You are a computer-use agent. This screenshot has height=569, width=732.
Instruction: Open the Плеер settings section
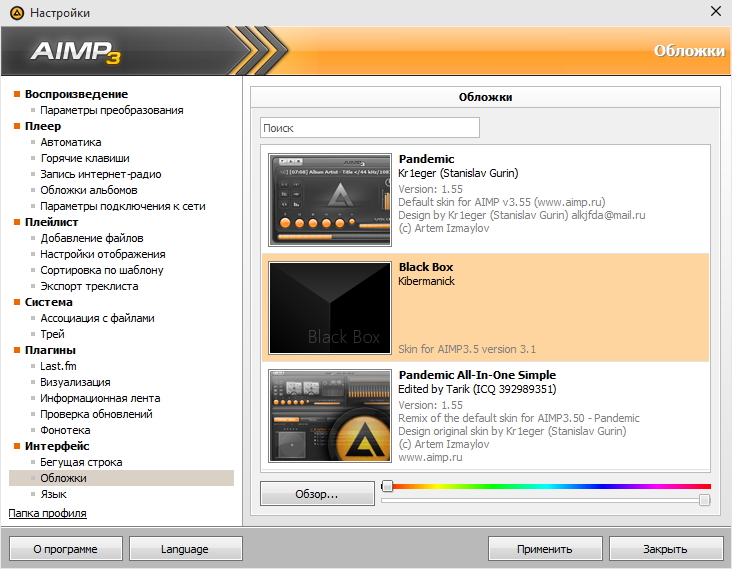(x=43, y=126)
